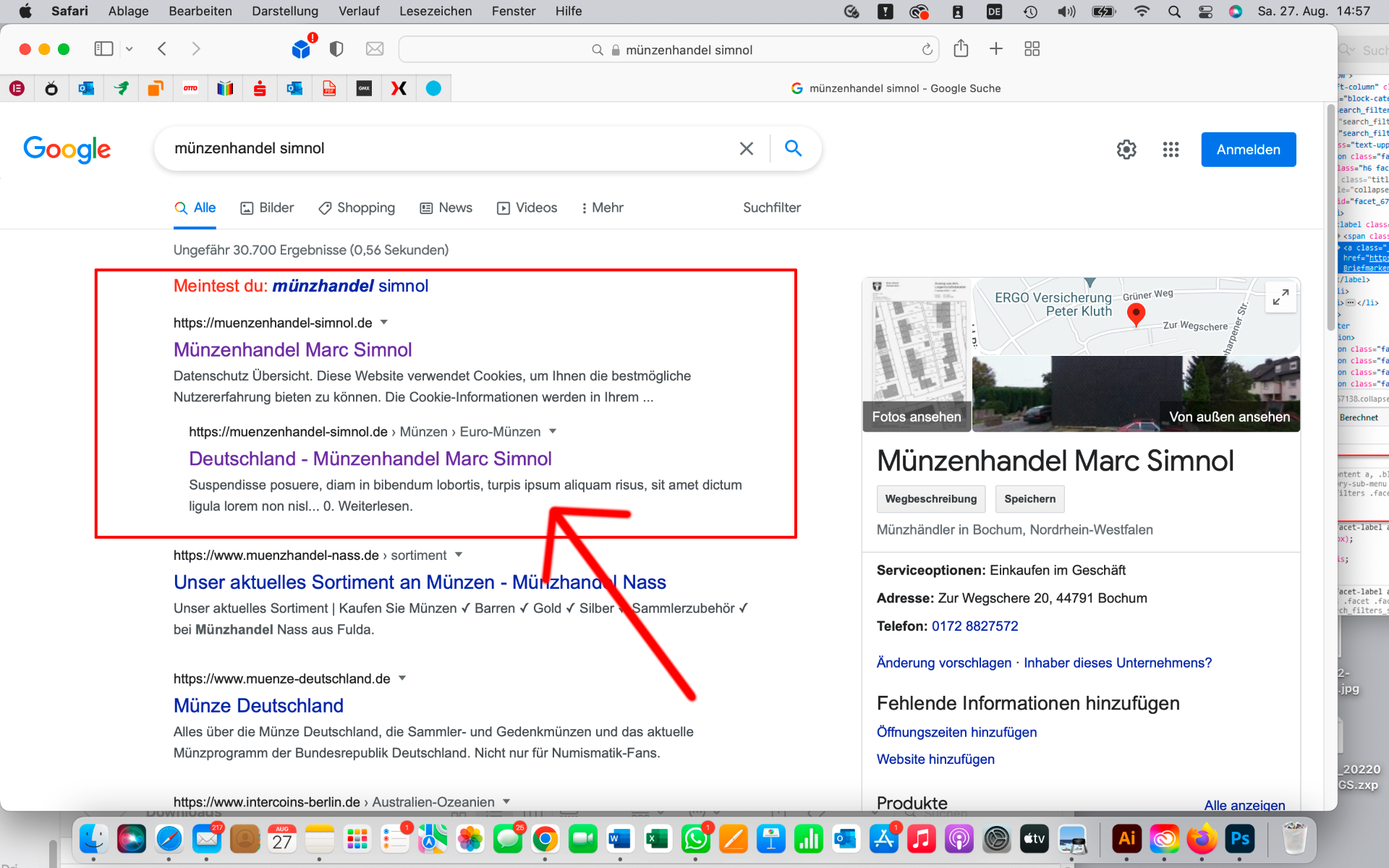
Task: Open Google settings gear icon
Action: click(1126, 150)
